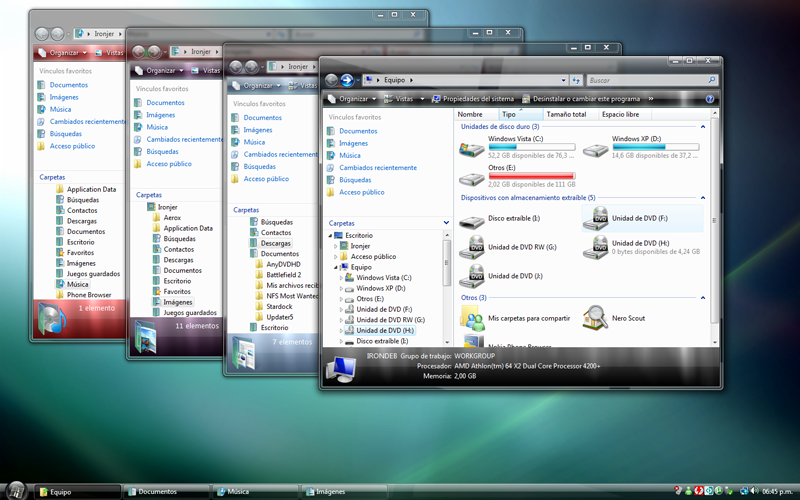
Task: Collapse Dispositivos con almacenamiento extraíble group
Action: tap(703, 197)
